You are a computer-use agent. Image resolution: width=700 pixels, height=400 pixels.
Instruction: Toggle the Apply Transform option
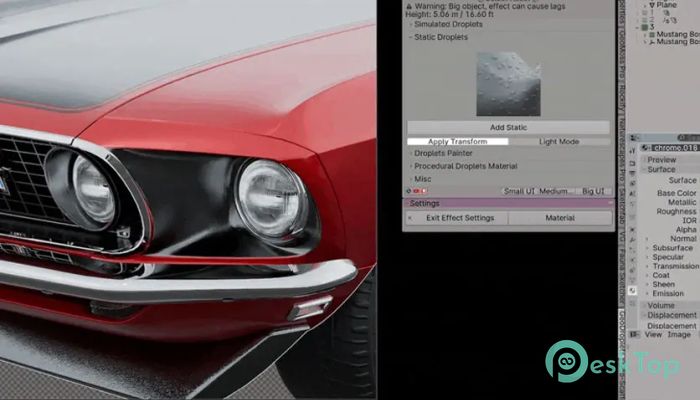pyautogui.click(x=458, y=142)
